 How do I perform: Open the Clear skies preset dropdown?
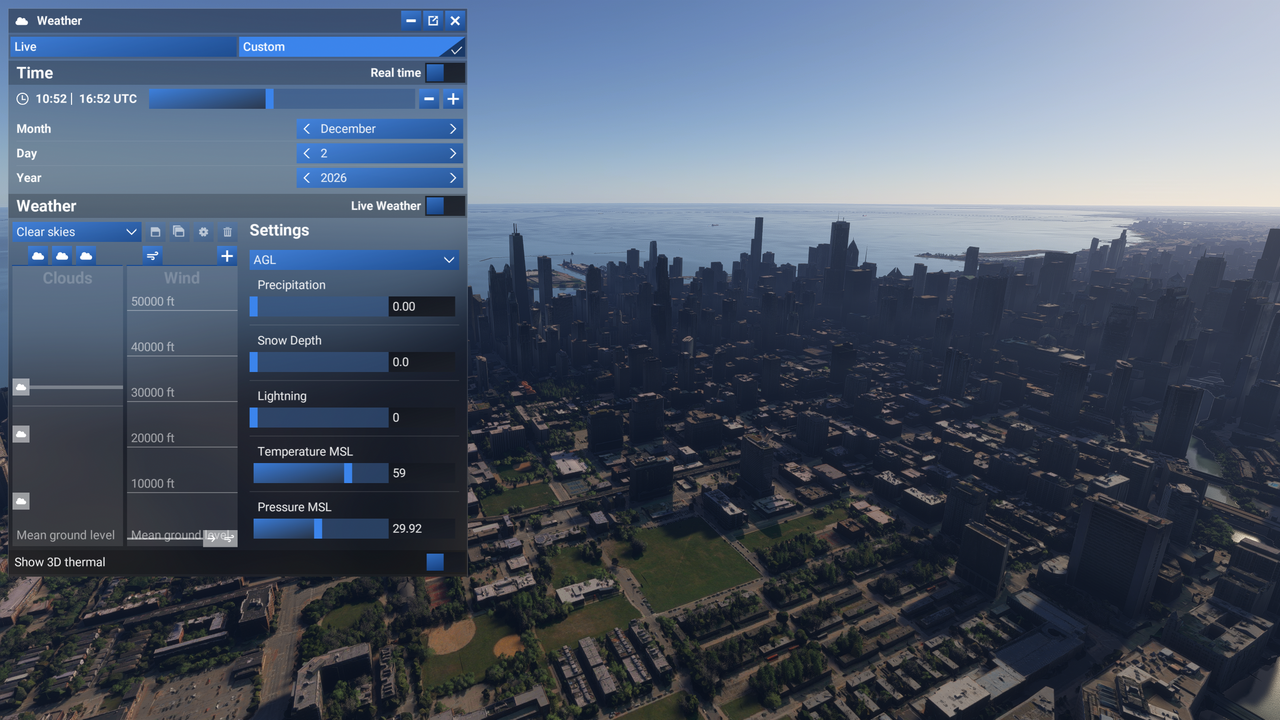[76, 232]
